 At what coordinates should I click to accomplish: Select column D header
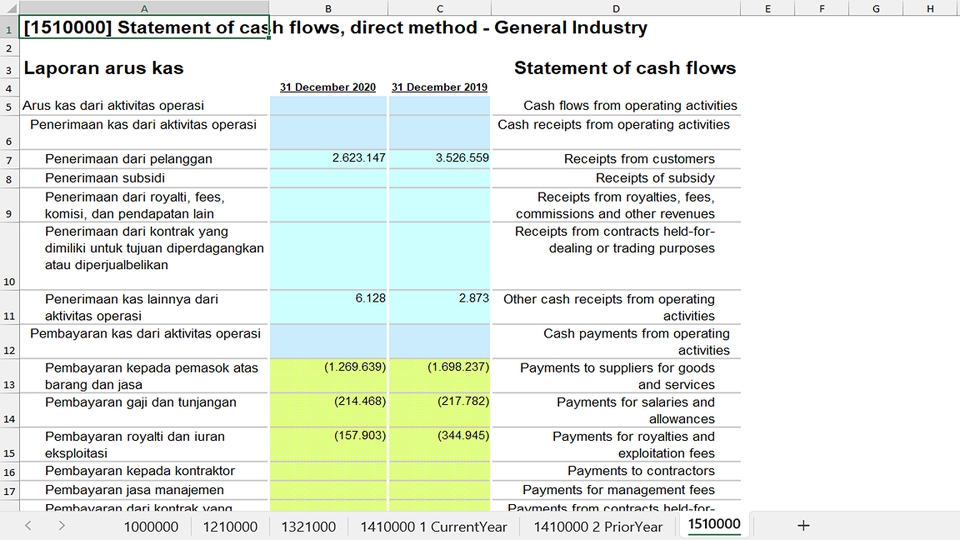coord(616,8)
